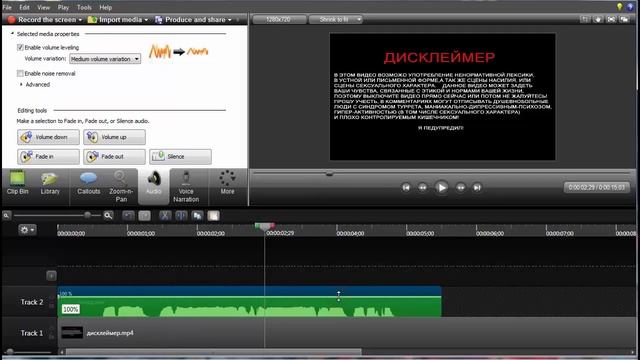
Task: Expand the Advanced audio options
Action: point(21,84)
